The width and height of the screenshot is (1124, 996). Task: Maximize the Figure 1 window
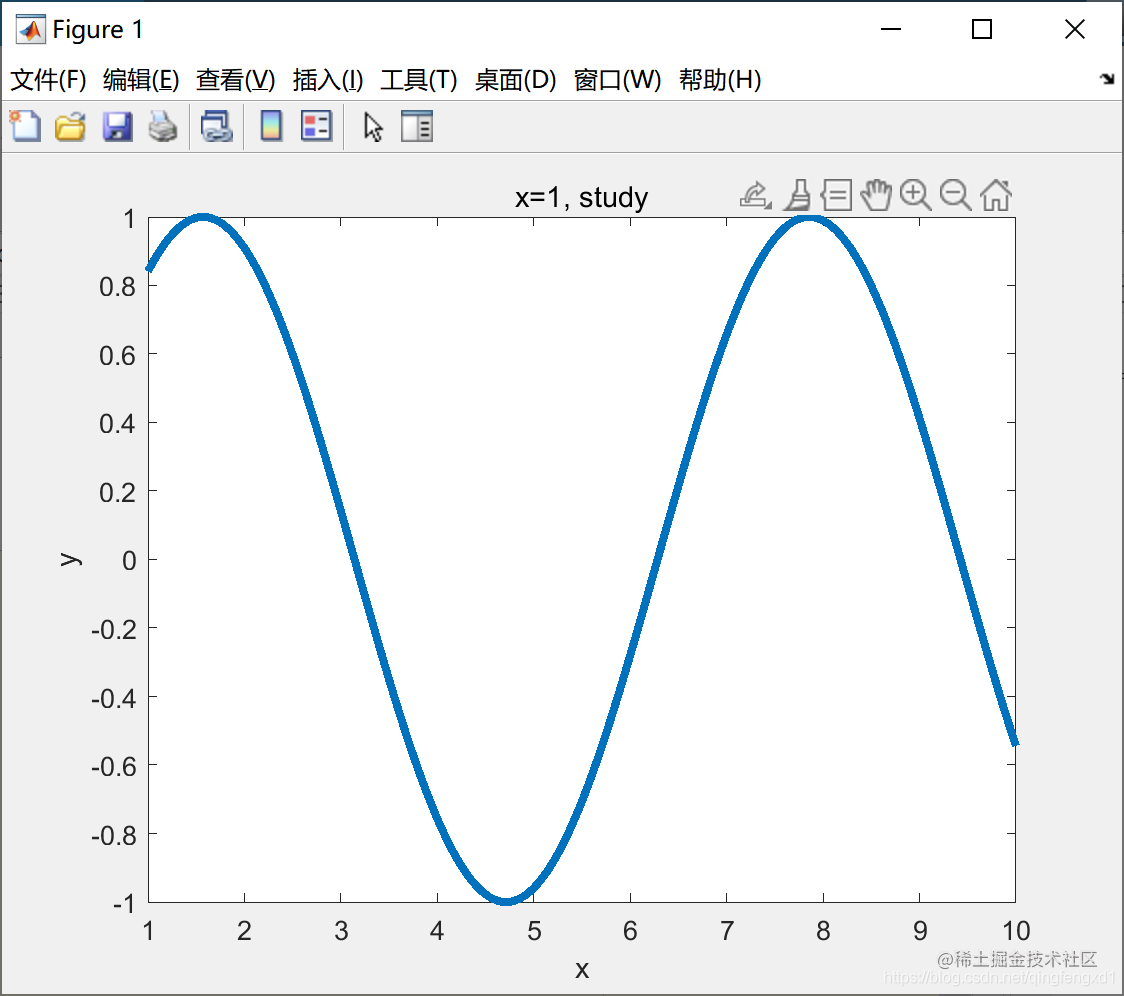pos(981,29)
